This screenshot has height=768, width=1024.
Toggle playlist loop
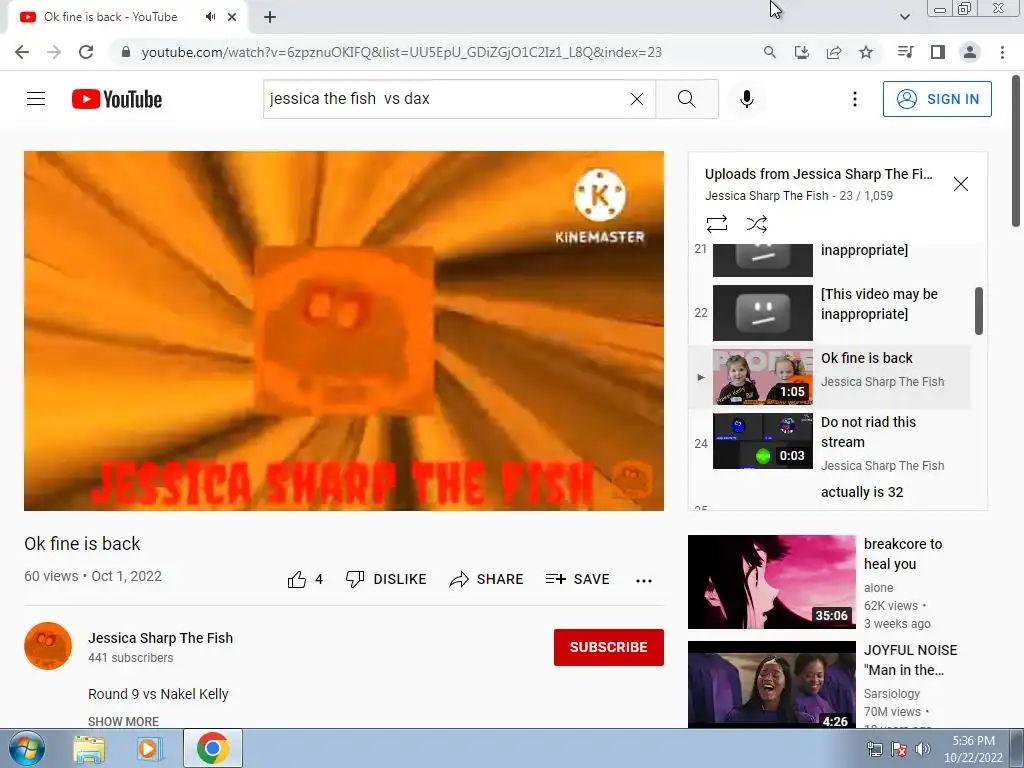tap(716, 224)
